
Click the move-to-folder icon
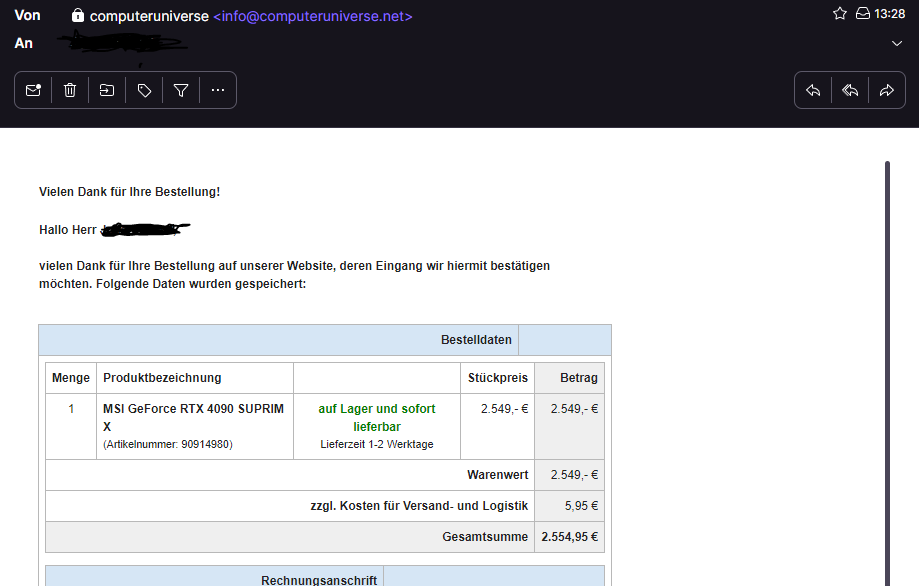(x=107, y=90)
